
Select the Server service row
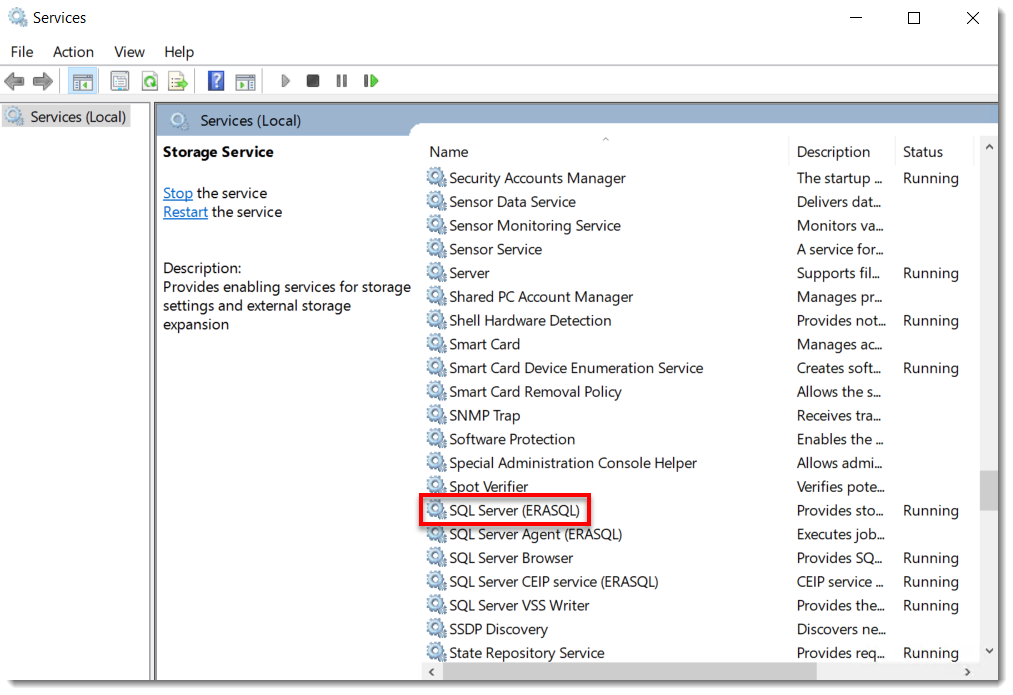469,273
